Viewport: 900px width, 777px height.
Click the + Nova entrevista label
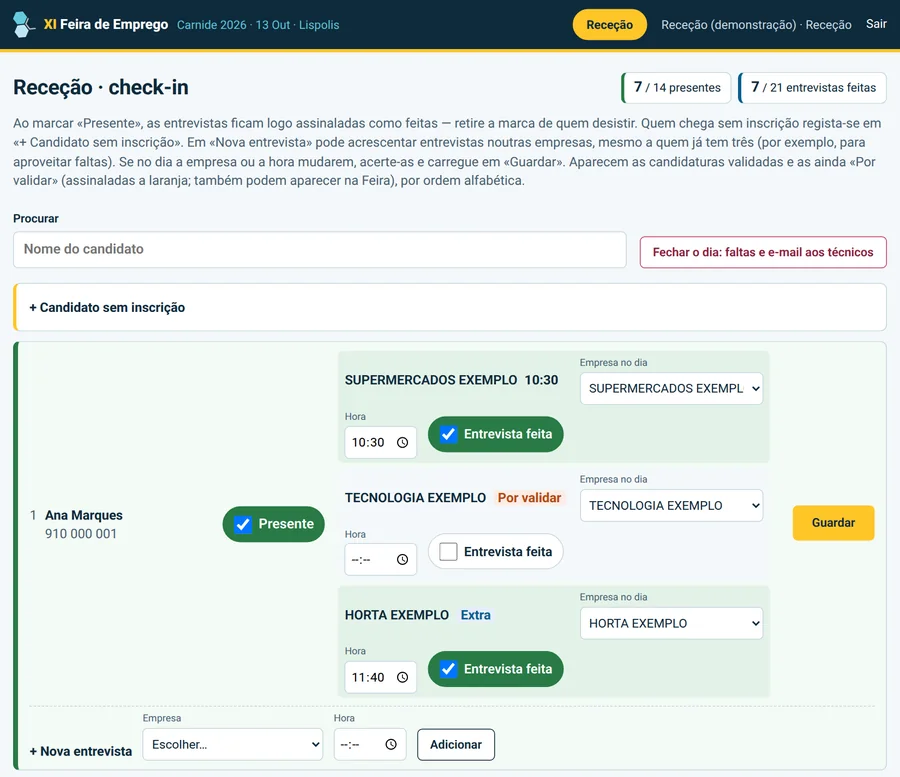[x=80, y=751]
